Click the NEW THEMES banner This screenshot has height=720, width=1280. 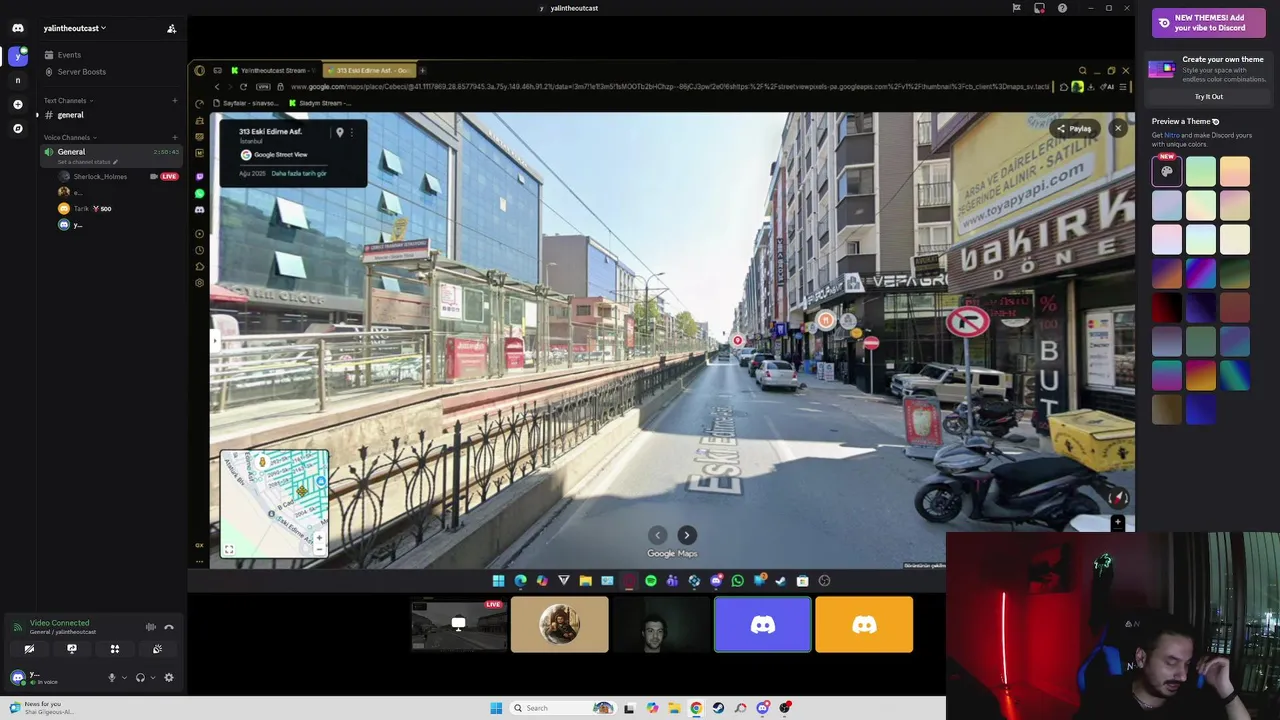coord(1208,23)
